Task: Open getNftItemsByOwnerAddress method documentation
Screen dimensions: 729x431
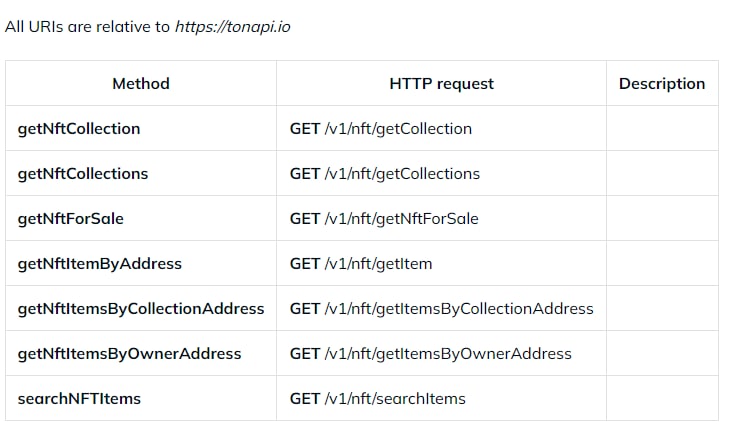Action: (x=129, y=354)
